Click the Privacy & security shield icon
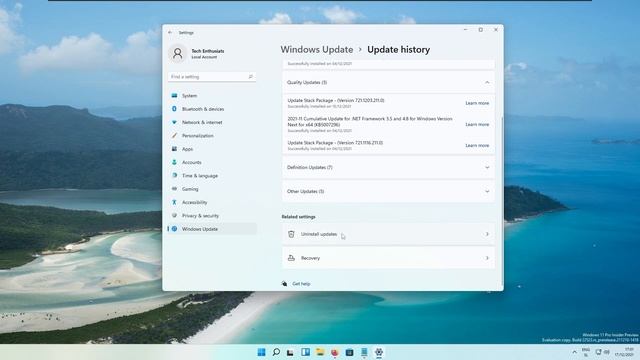This screenshot has height=360, width=640. pos(174,216)
